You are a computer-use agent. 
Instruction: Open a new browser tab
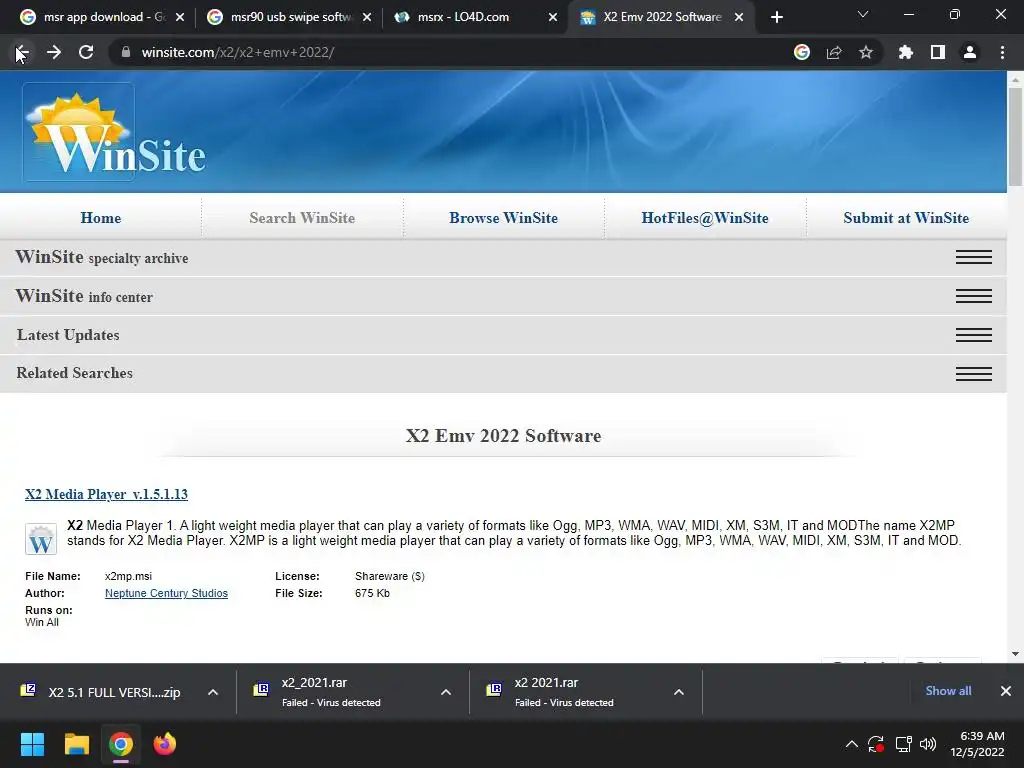click(776, 17)
